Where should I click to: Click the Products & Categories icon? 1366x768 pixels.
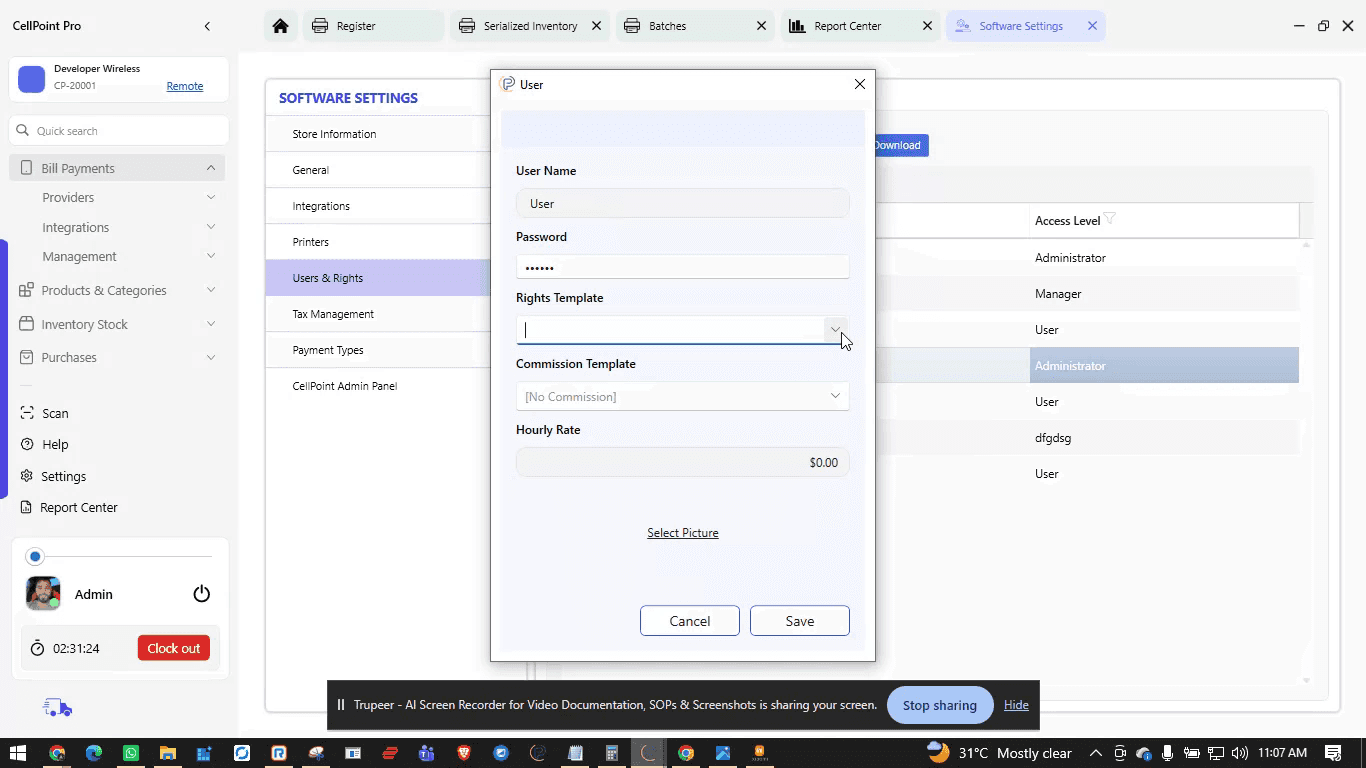[x=26, y=290]
